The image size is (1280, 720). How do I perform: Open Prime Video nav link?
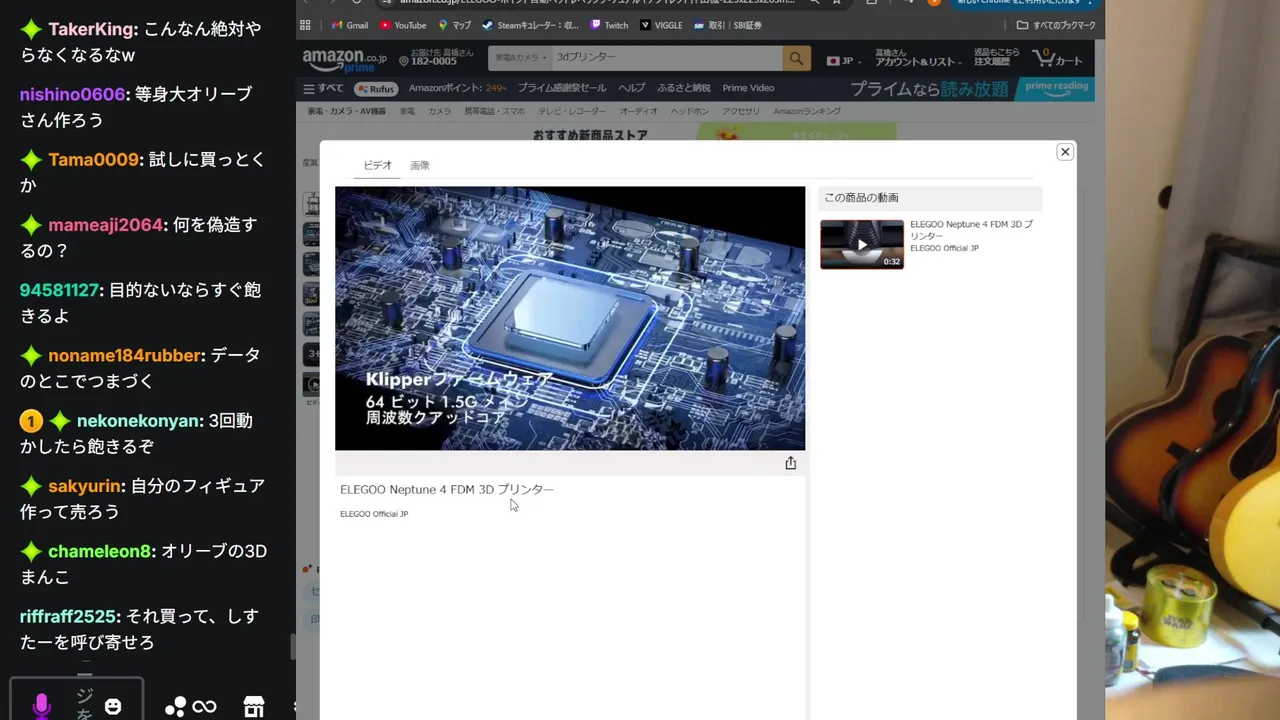(748, 88)
